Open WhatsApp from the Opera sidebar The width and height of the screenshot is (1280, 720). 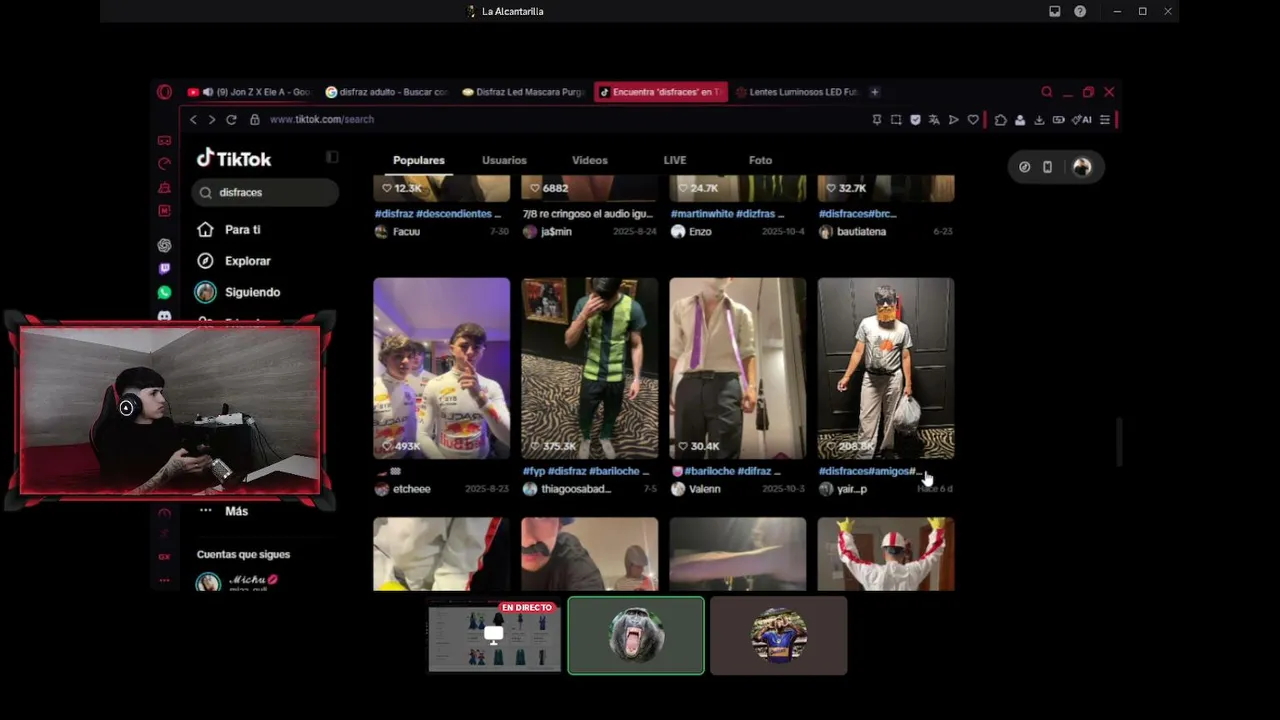coord(165,293)
